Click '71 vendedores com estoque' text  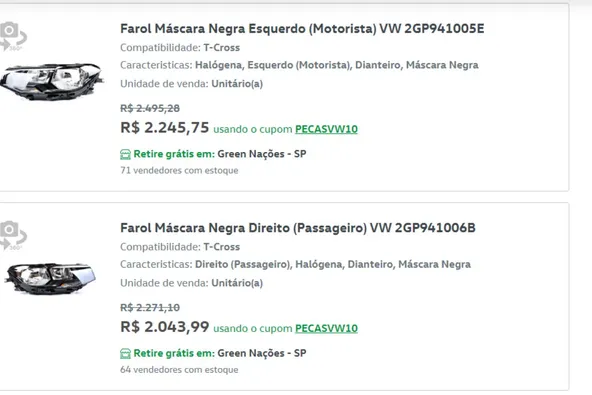coord(179,170)
